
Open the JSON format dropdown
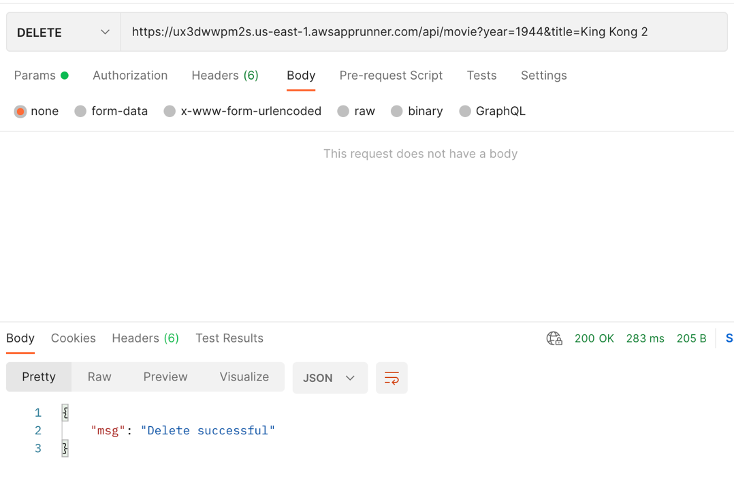330,378
